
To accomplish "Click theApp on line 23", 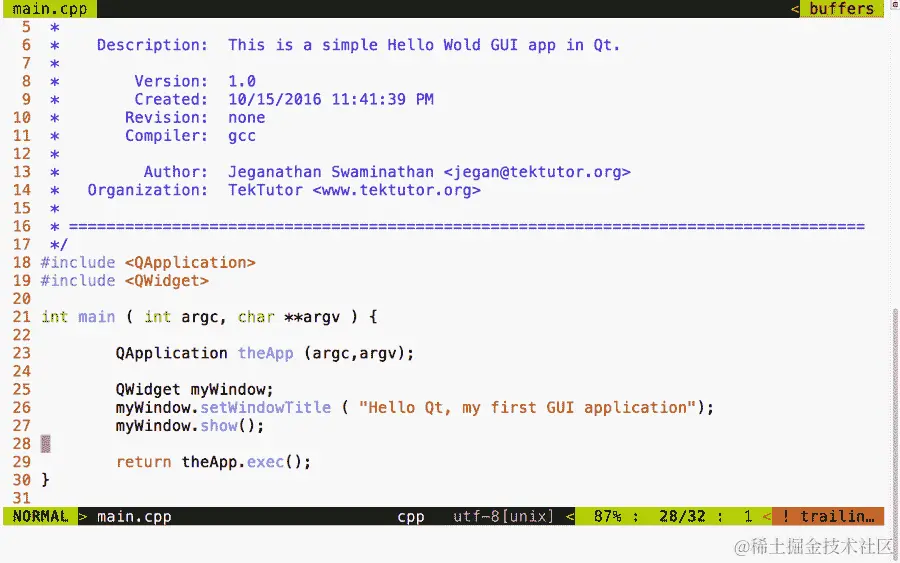I will click(x=265, y=353).
